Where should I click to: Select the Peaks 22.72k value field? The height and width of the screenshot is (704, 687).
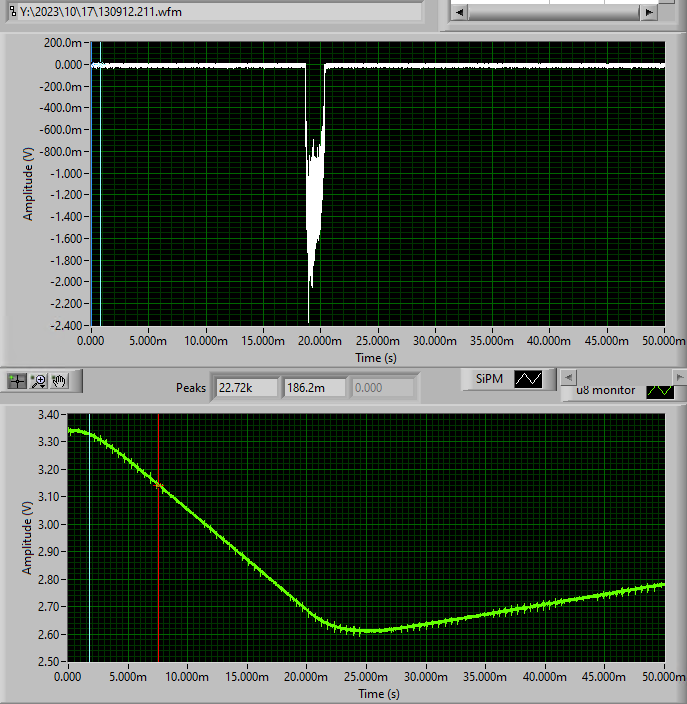247,387
